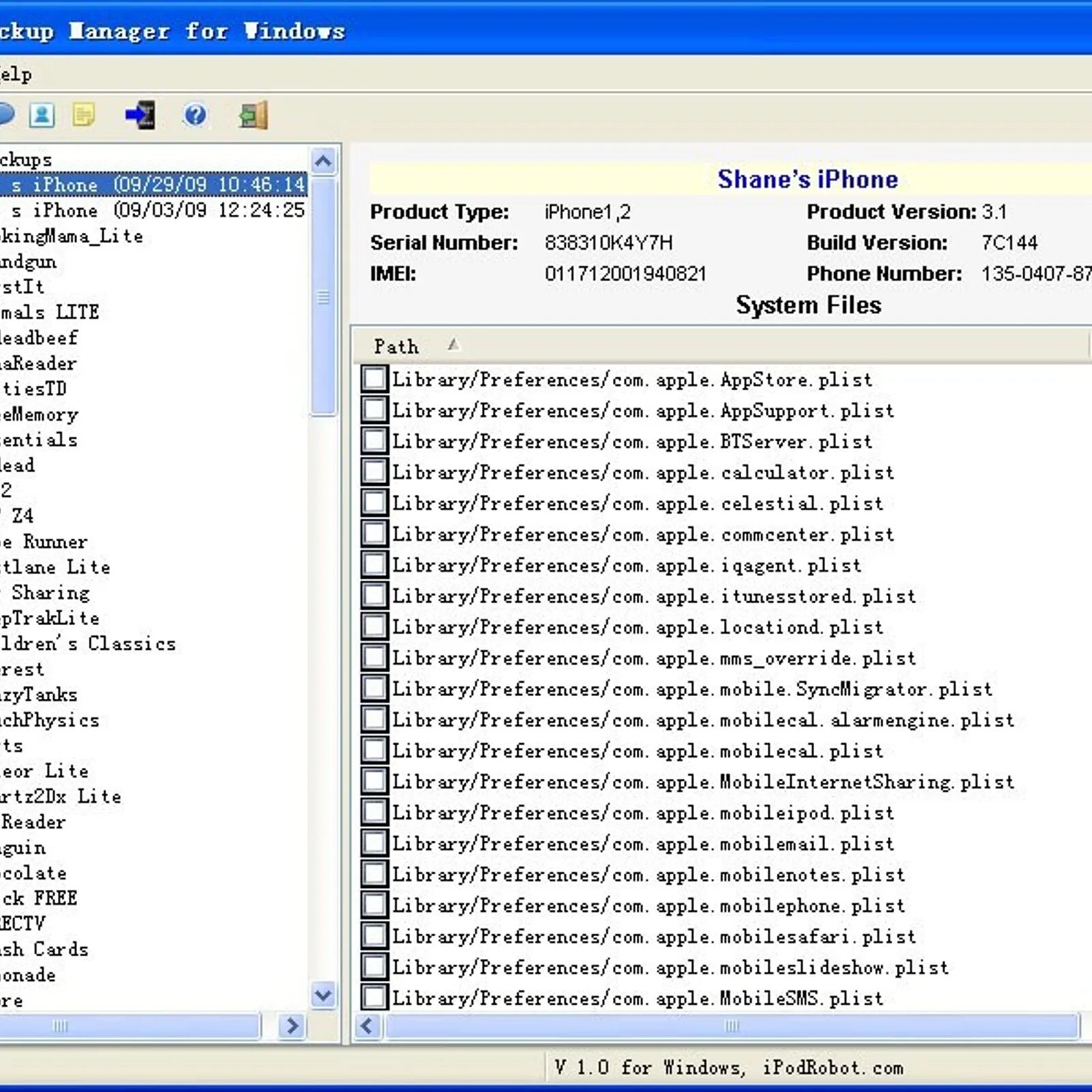Select the 'mals LITE' backup entry
1092x1092 pixels.
(50, 312)
